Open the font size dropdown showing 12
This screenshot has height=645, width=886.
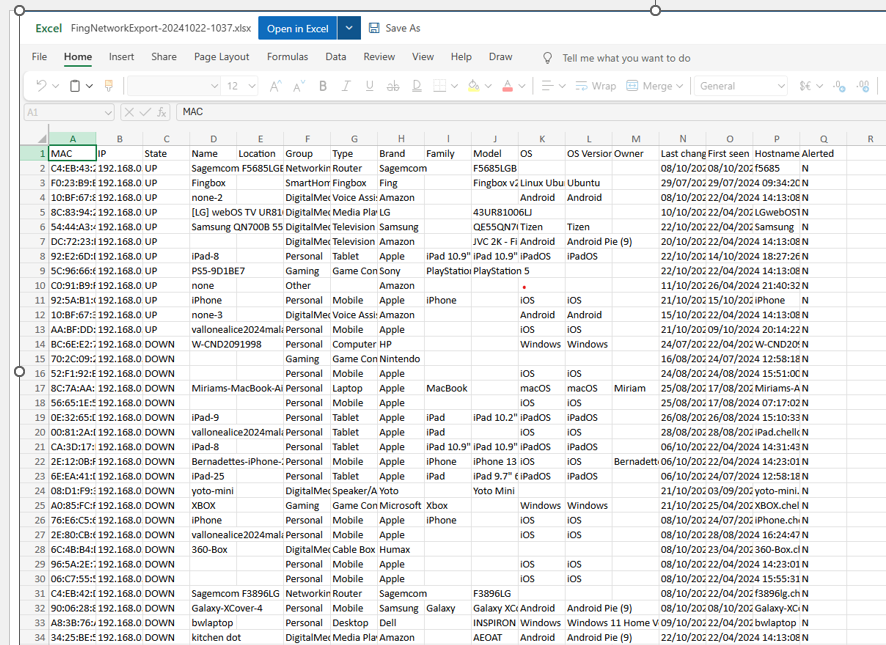[240, 86]
